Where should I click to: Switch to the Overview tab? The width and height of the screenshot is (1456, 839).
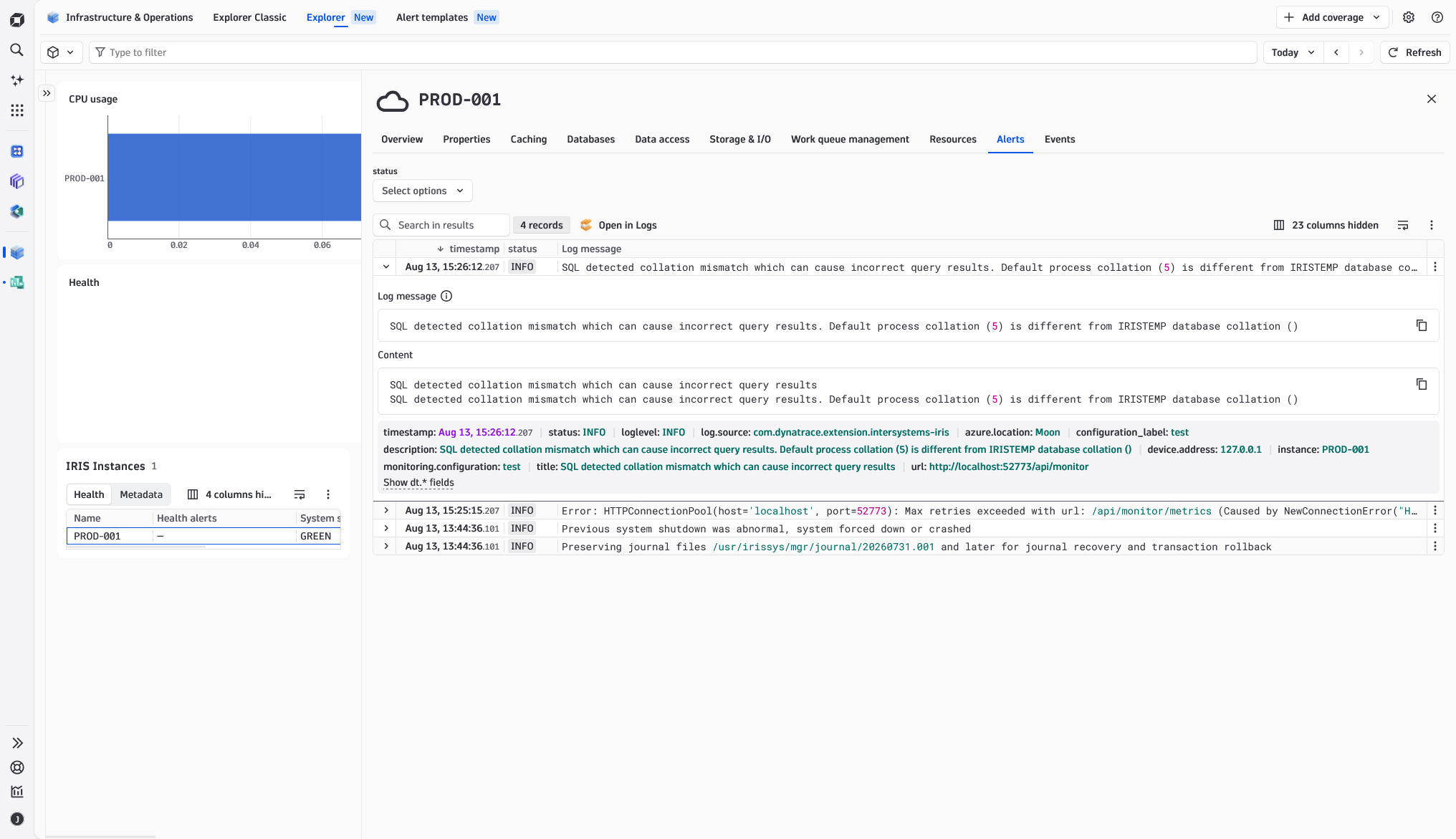coord(402,139)
